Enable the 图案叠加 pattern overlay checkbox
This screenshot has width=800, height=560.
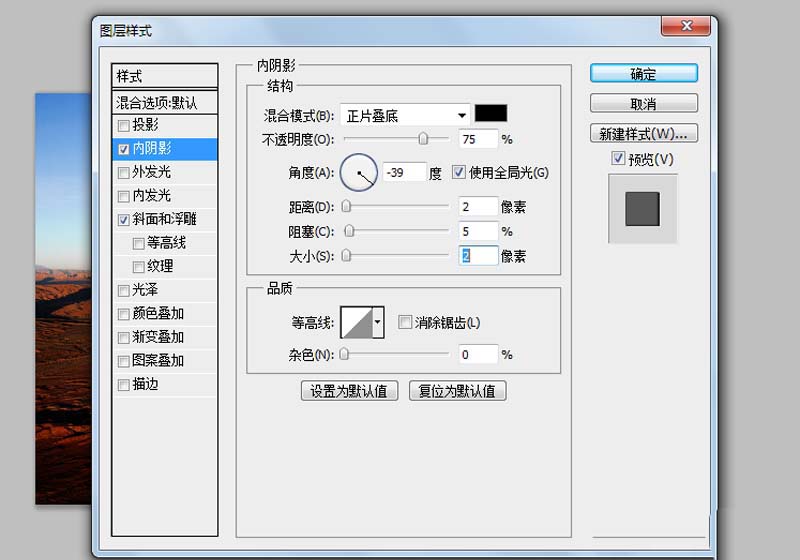point(123,361)
